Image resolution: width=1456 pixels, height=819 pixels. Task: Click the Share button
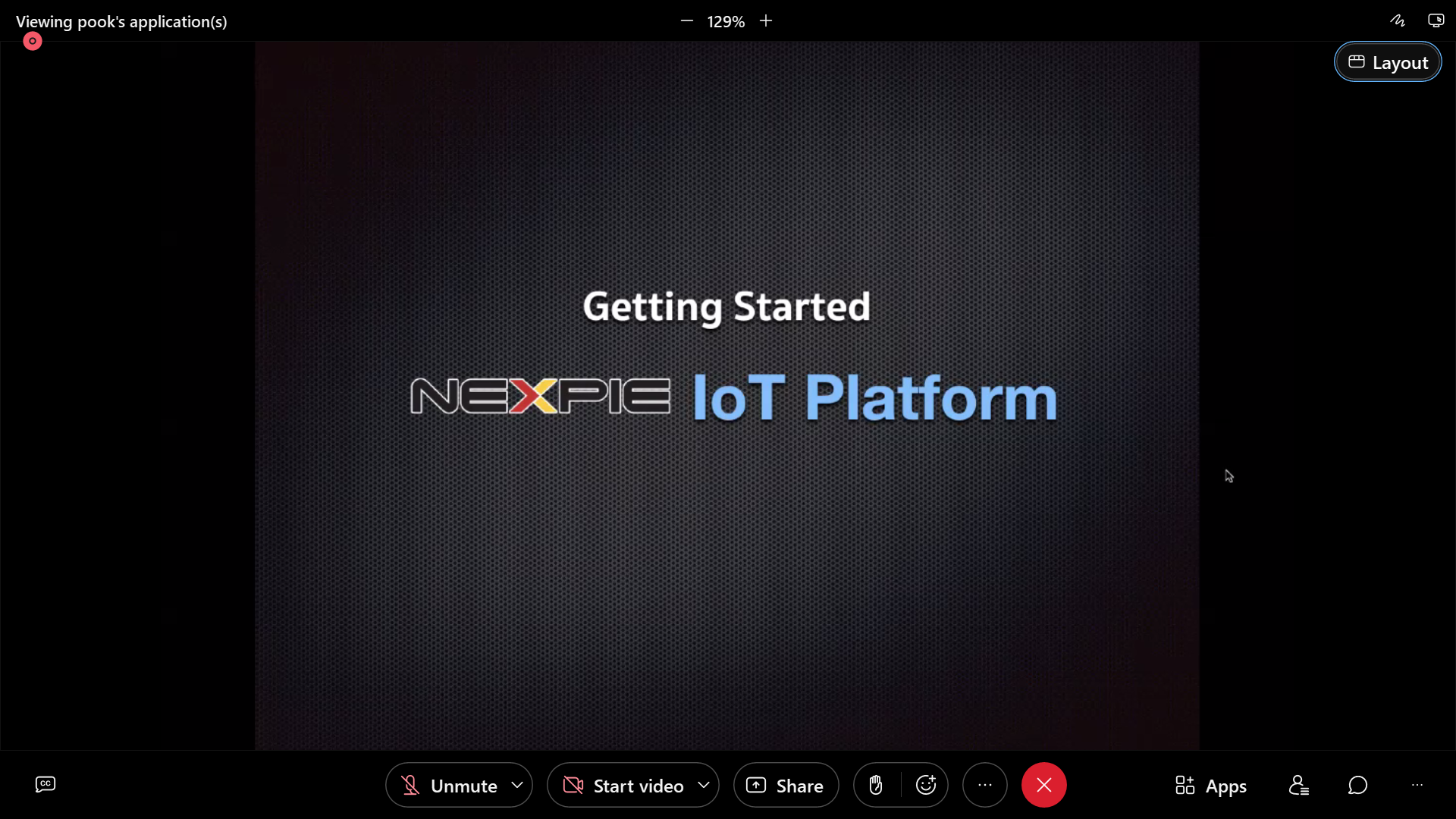click(786, 786)
